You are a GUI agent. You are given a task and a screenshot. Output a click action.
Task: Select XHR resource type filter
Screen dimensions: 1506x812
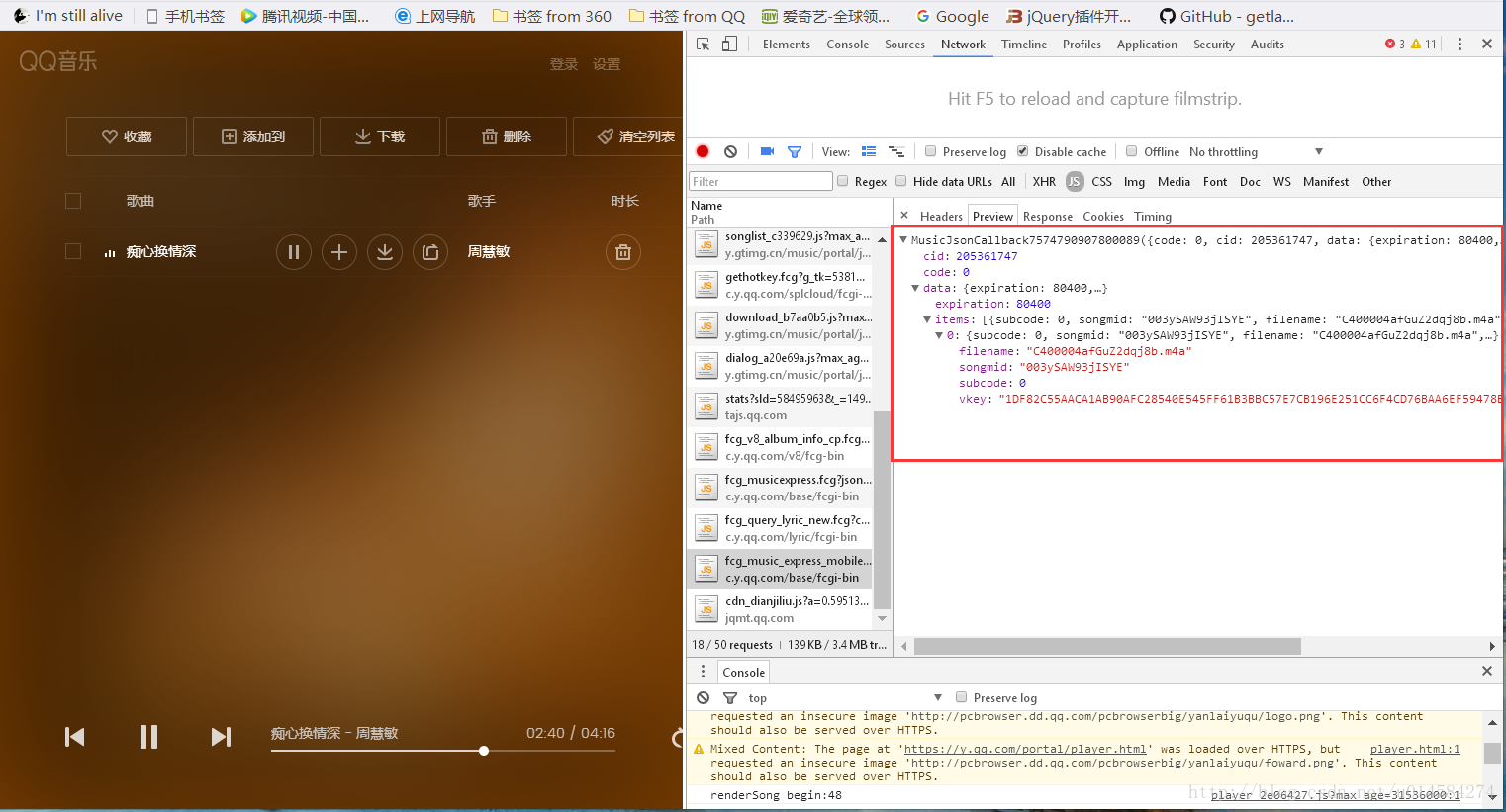click(1044, 181)
